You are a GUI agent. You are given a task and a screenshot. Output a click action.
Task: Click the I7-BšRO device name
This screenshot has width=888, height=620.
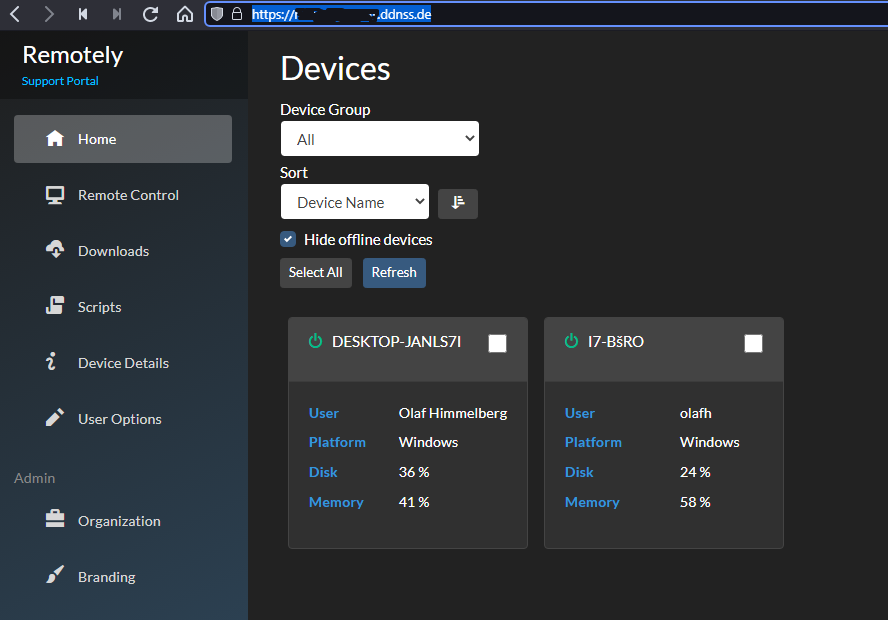616,341
